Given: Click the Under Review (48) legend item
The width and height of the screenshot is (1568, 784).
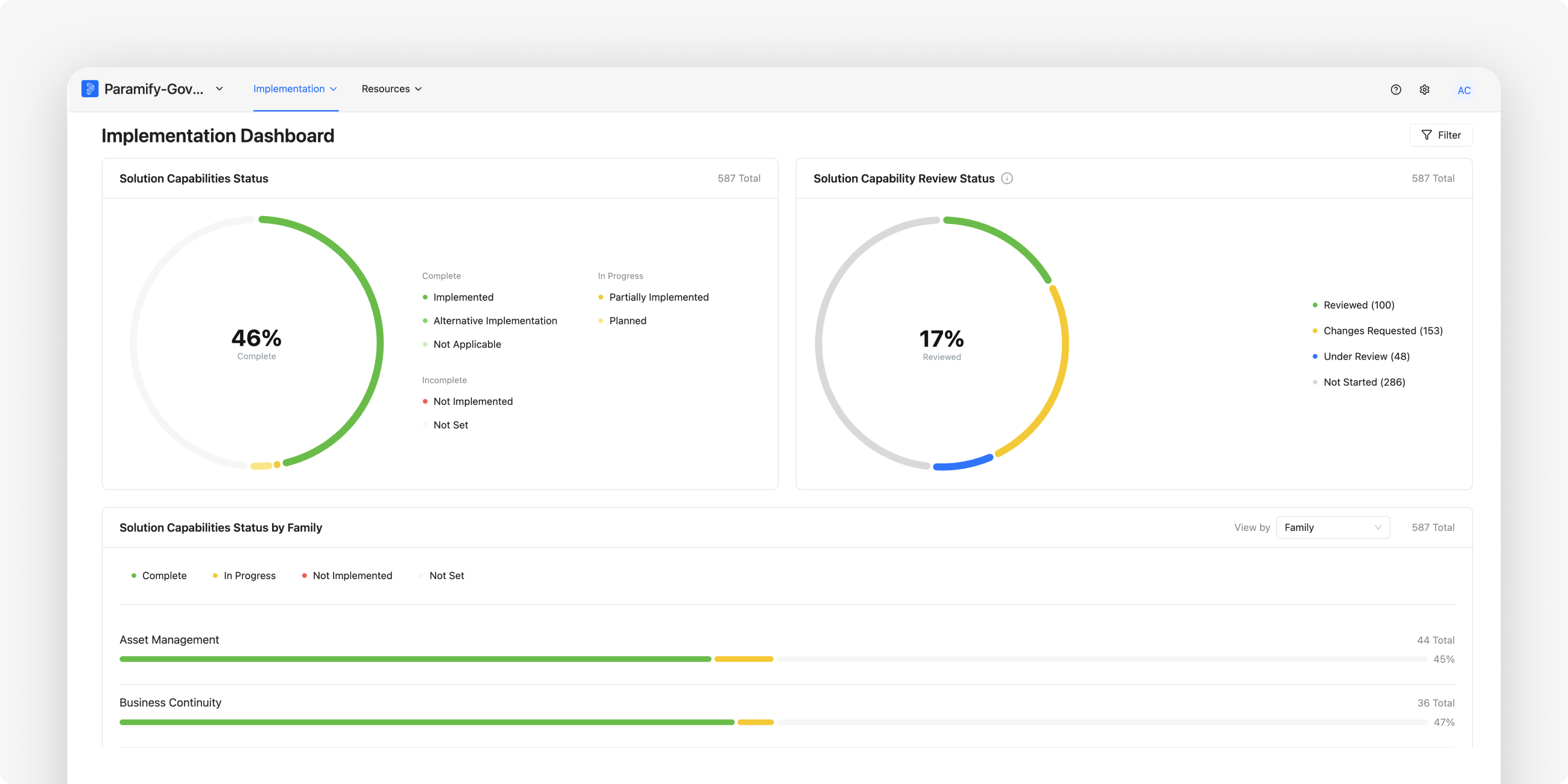Looking at the screenshot, I should [1360, 356].
